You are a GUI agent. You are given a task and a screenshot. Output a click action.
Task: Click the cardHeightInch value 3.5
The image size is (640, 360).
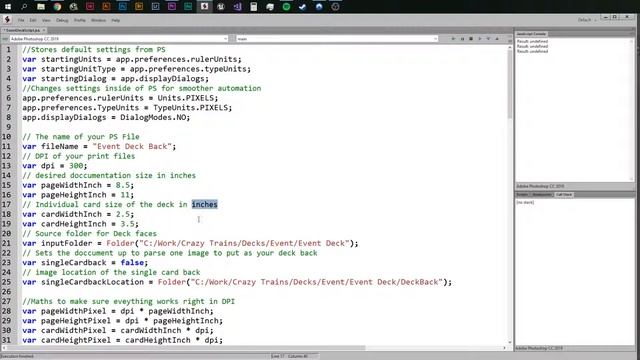[127, 224]
